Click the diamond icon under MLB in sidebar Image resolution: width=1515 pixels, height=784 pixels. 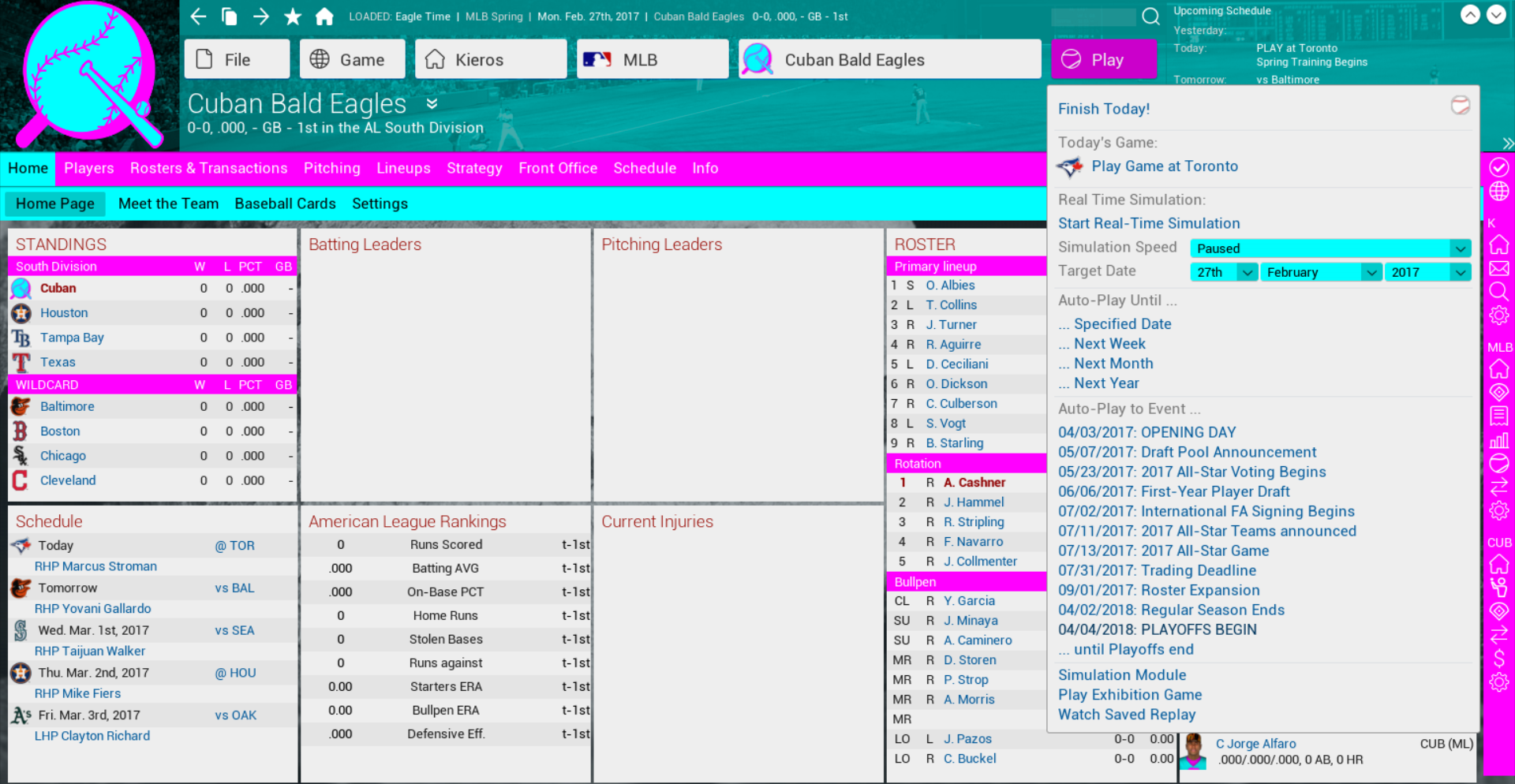(x=1498, y=392)
